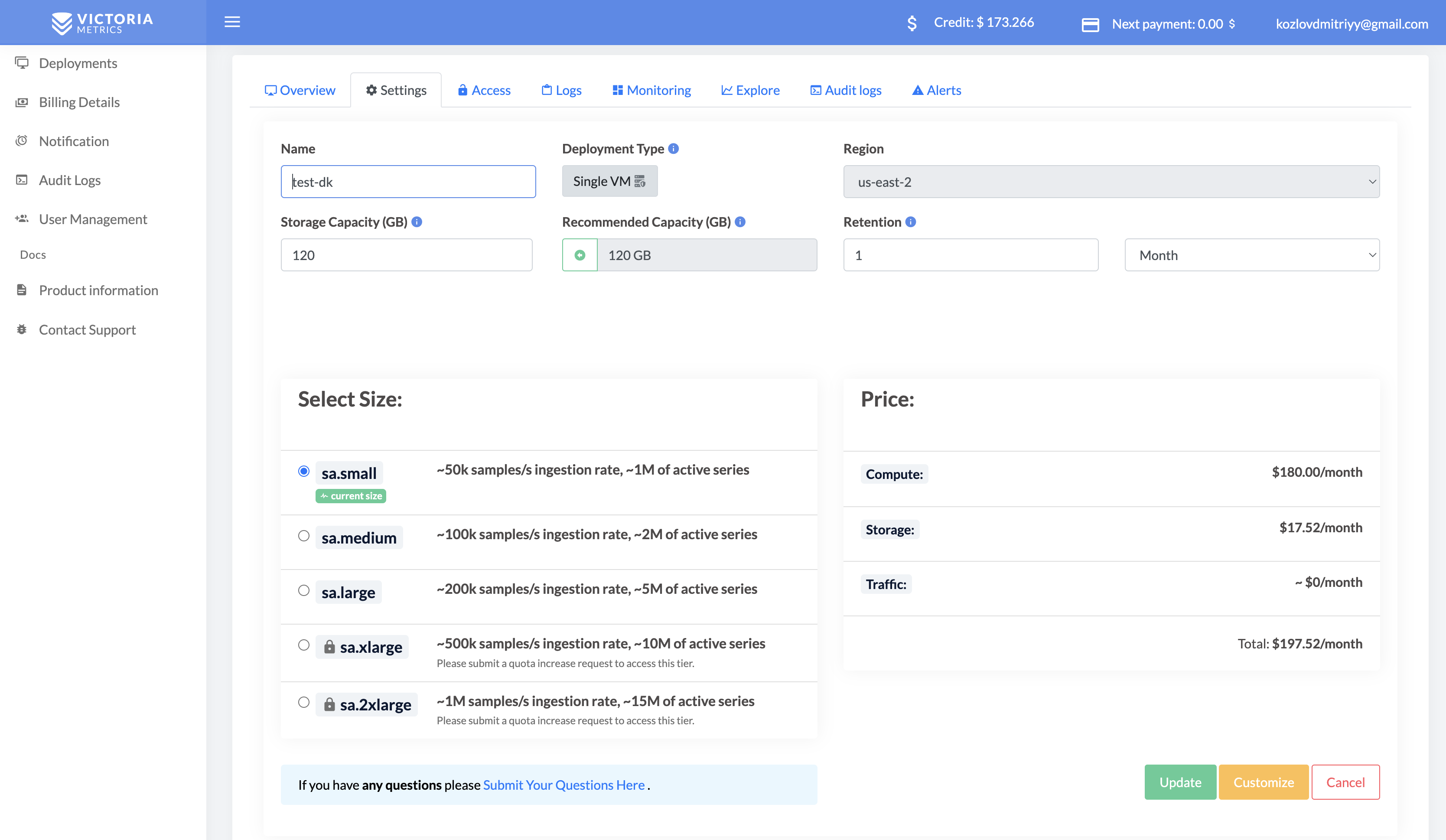Click the Storage Capacity info icon
The height and width of the screenshot is (840, 1446).
[x=417, y=221]
